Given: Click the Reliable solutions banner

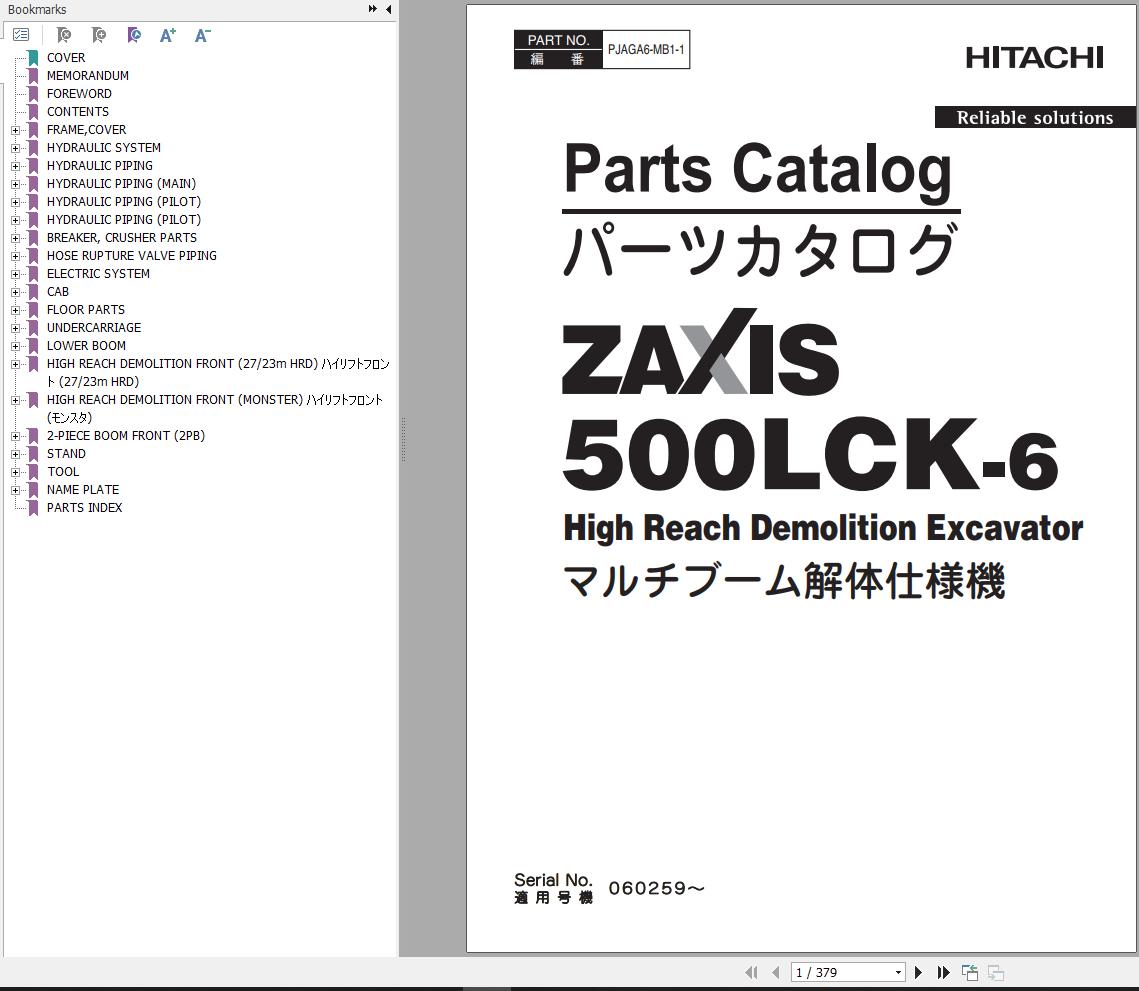Looking at the screenshot, I should pyautogui.click(x=1035, y=117).
